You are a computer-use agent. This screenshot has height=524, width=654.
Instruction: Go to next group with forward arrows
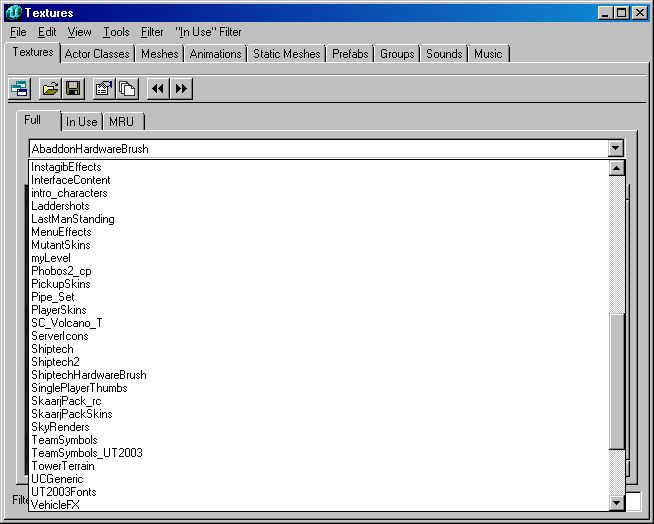tap(181, 88)
